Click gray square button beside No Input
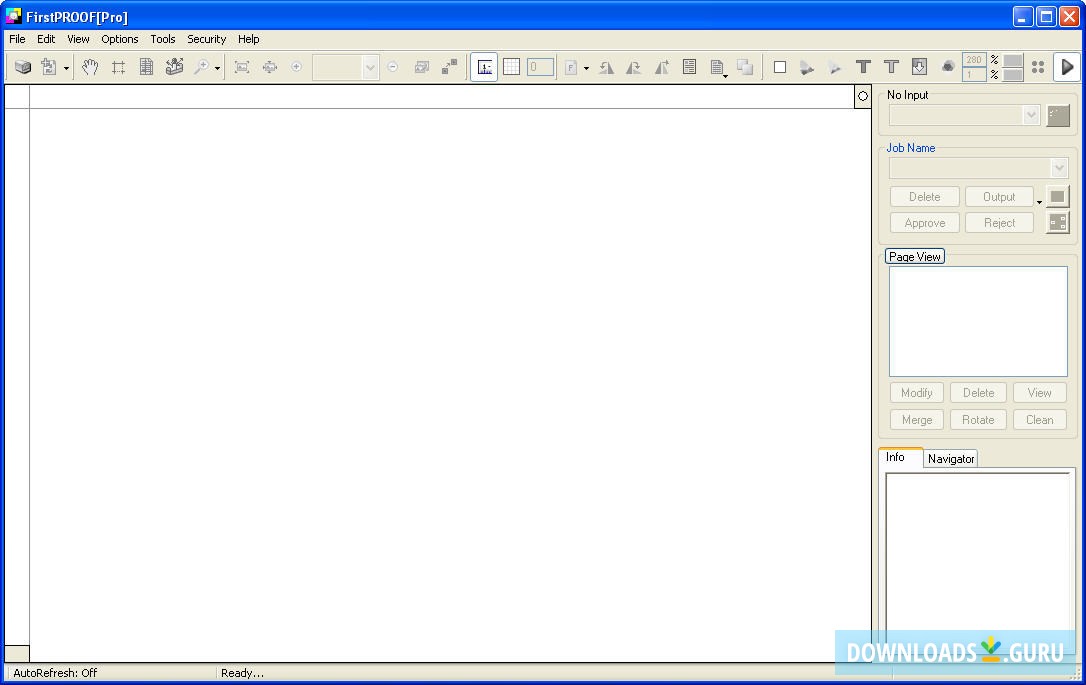The image size is (1086, 685). click(x=1058, y=115)
